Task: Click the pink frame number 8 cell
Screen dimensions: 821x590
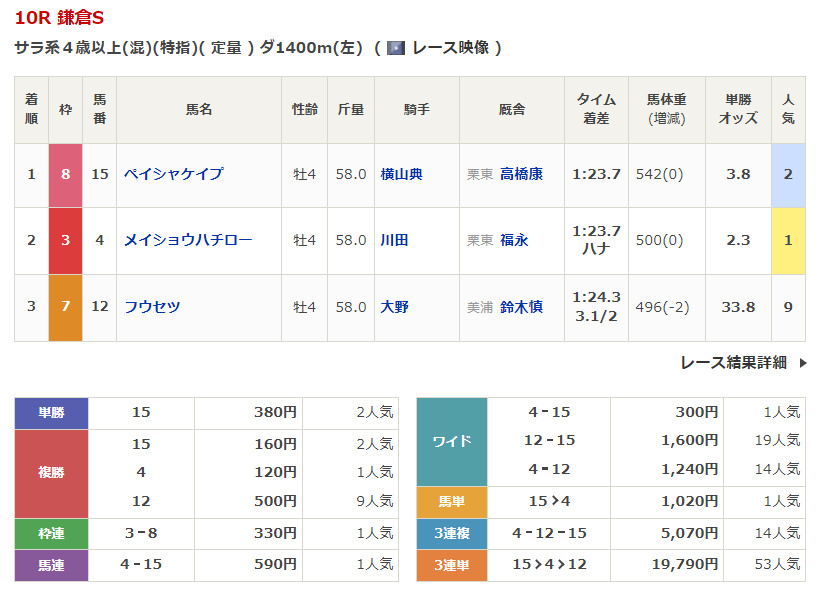Action: [65, 174]
